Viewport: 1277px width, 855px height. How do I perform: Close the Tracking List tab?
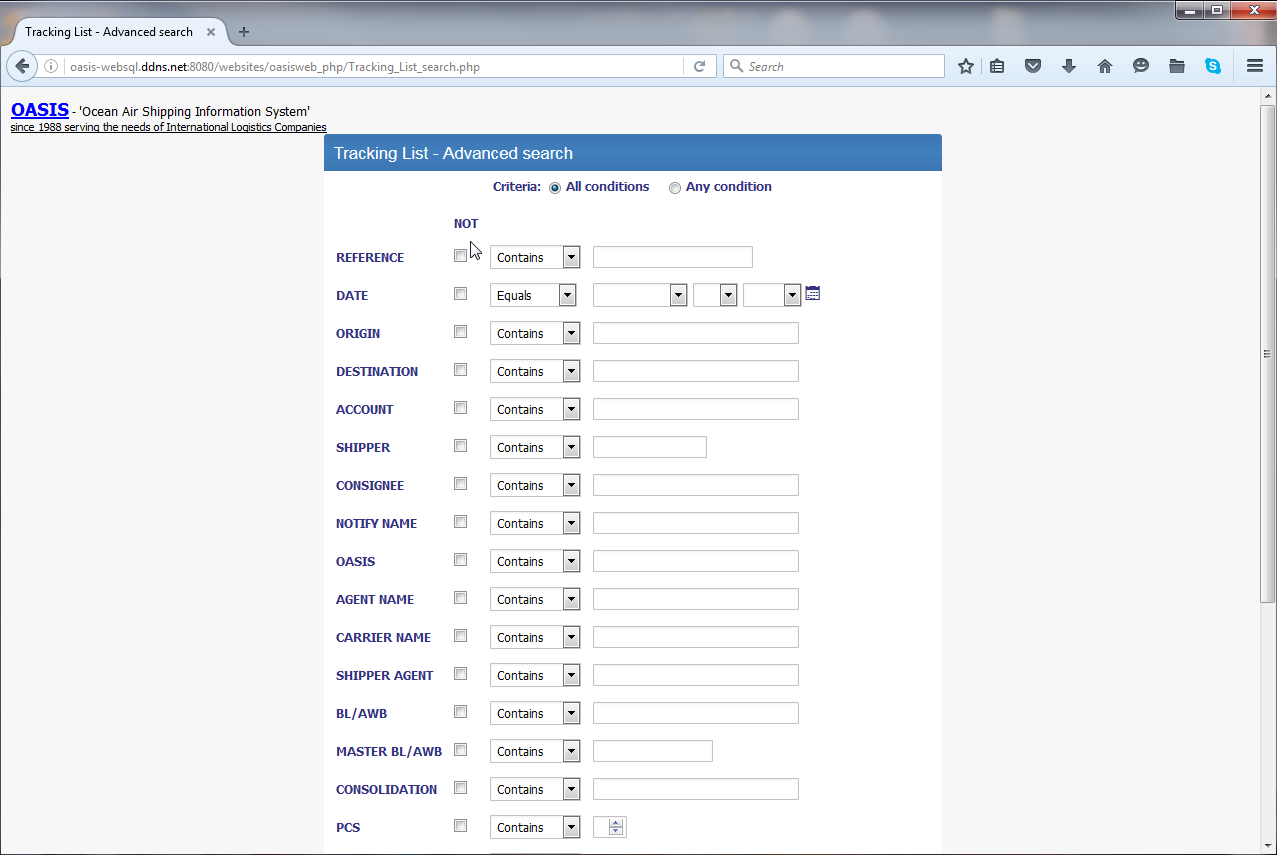(211, 32)
